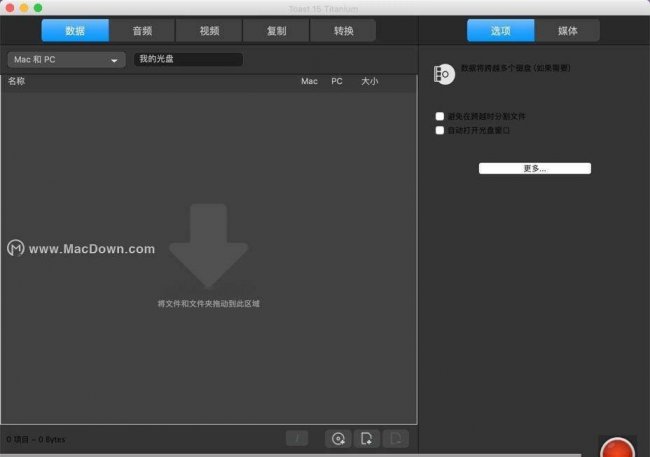The height and width of the screenshot is (457, 650).
Task: Go to the 转换 (Convert) tab
Action: coord(343,30)
